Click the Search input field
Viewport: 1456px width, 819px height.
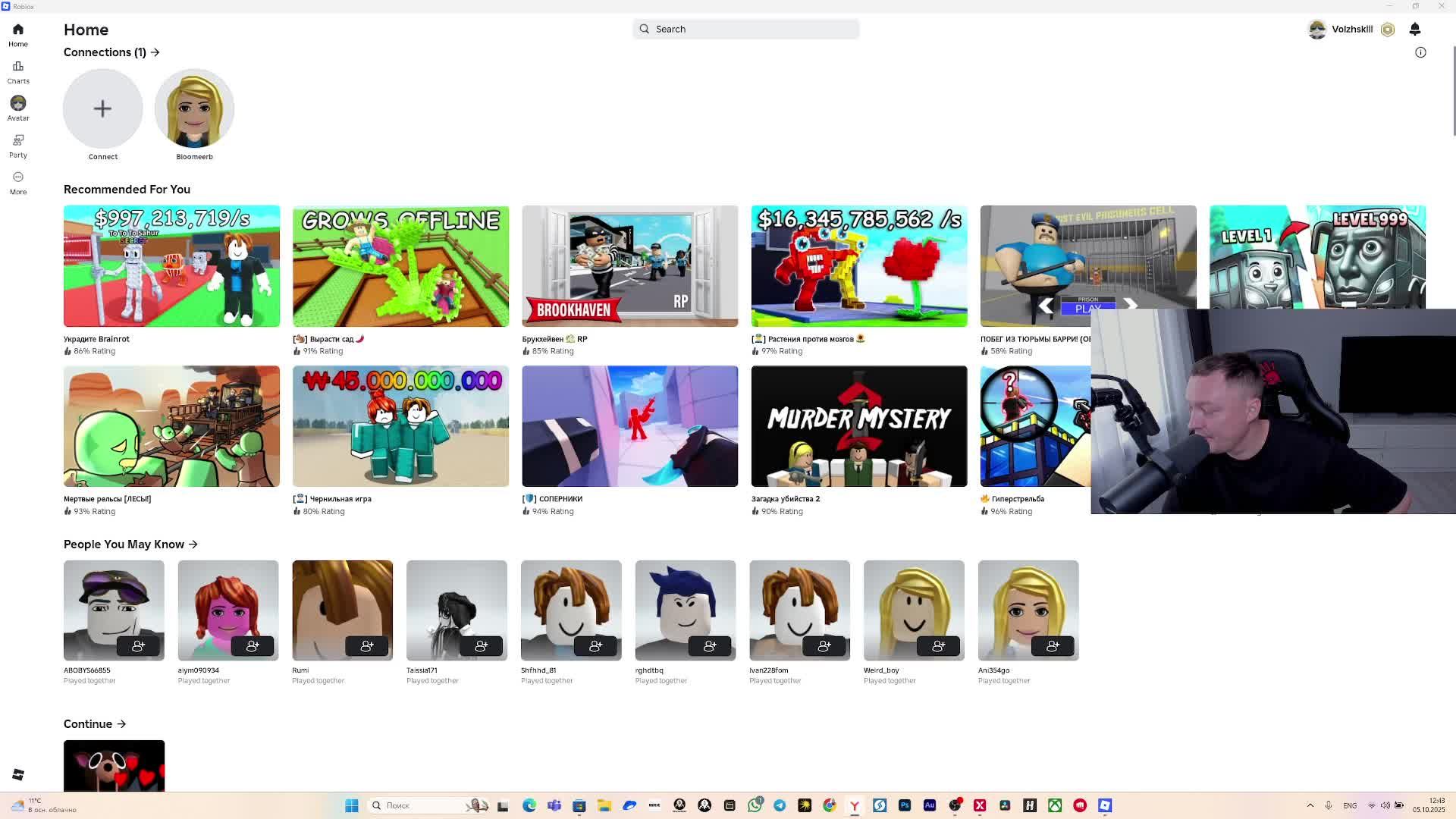click(745, 29)
